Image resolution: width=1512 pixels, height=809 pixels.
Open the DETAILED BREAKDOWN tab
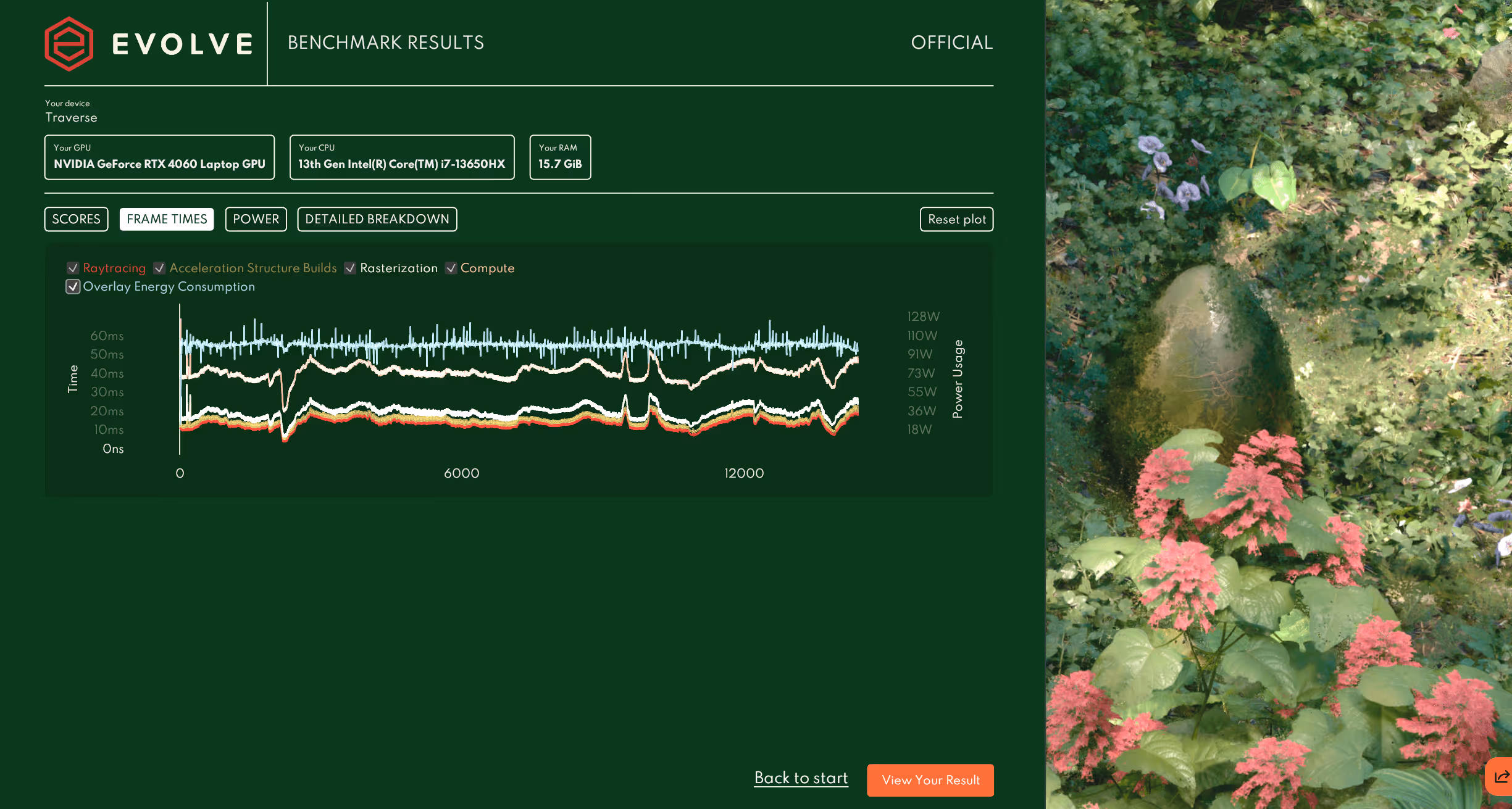[x=377, y=219]
